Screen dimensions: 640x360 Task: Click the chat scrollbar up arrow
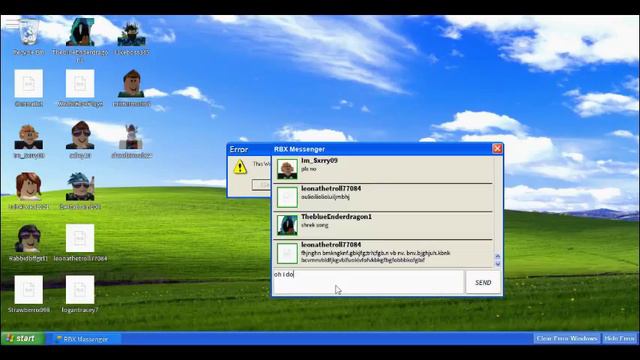tap(498, 257)
